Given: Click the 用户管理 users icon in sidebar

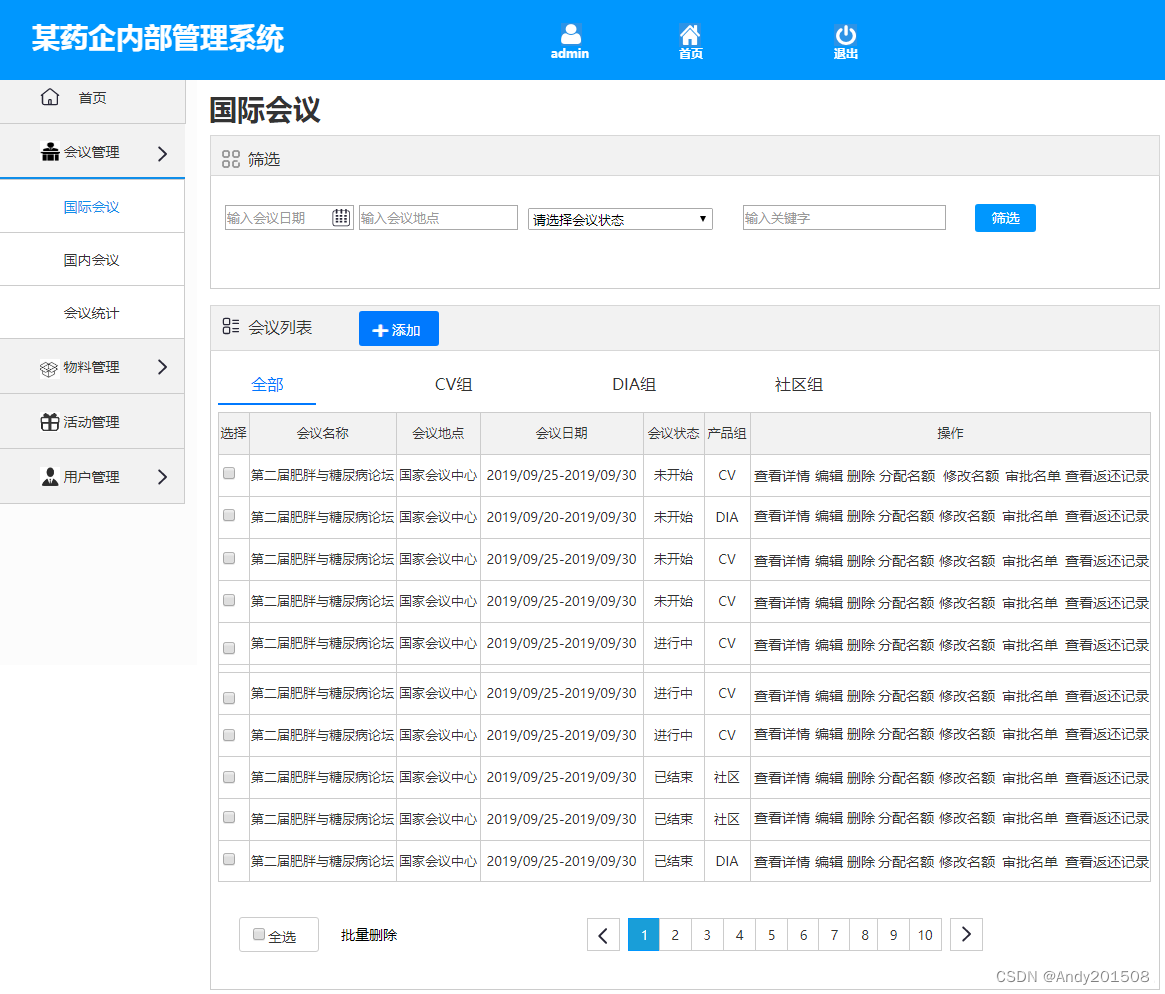Looking at the screenshot, I should [48, 476].
